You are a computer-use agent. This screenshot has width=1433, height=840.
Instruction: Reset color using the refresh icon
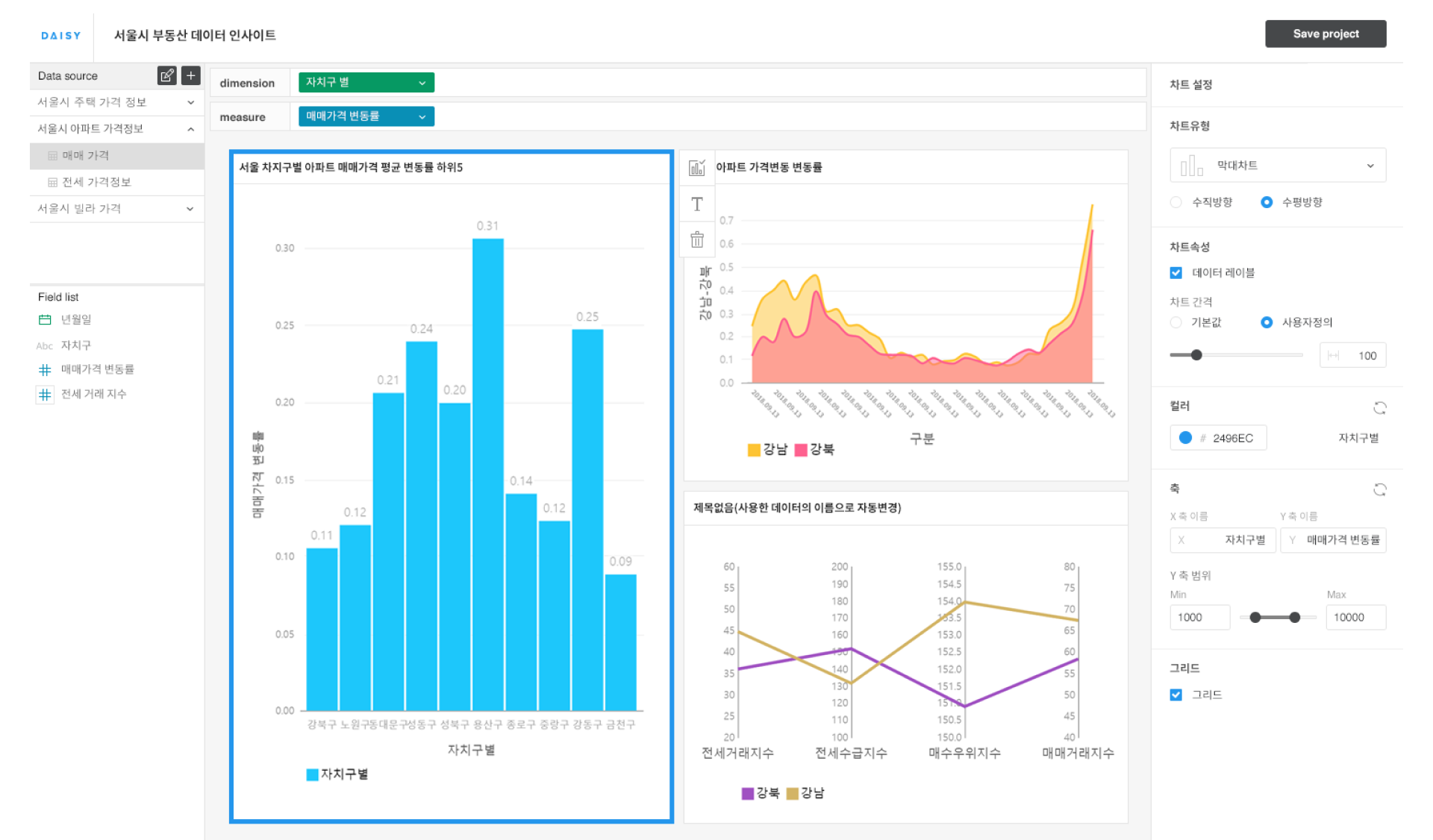[1379, 407]
